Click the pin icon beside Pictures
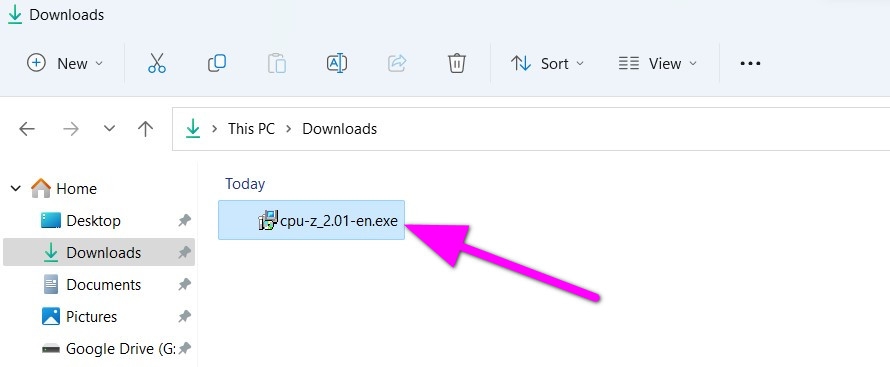The image size is (890, 367). (x=184, y=317)
